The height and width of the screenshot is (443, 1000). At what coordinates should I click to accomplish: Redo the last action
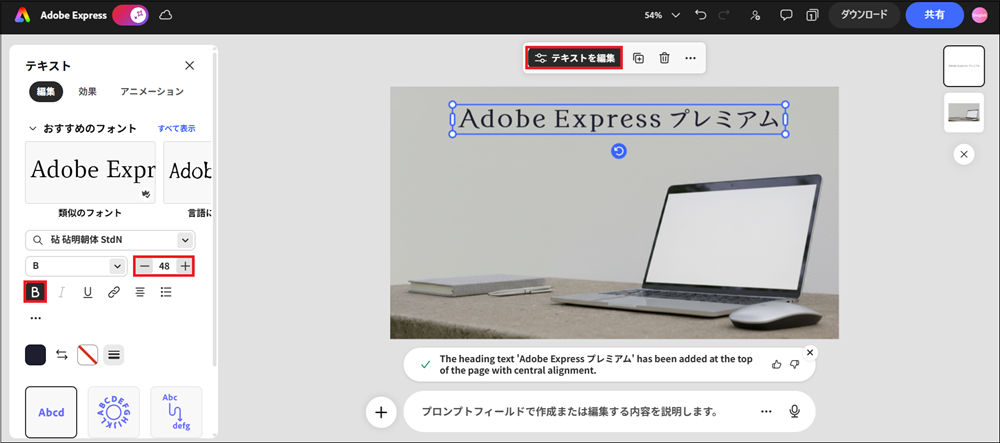click(724, 15)
